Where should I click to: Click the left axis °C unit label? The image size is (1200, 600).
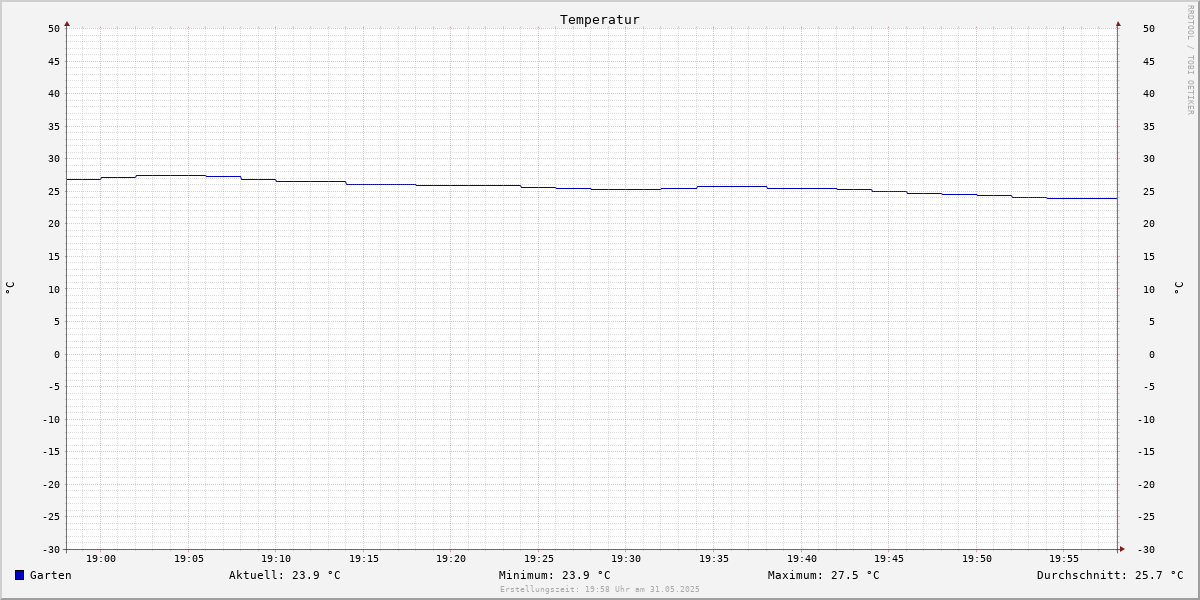point(10,288)
